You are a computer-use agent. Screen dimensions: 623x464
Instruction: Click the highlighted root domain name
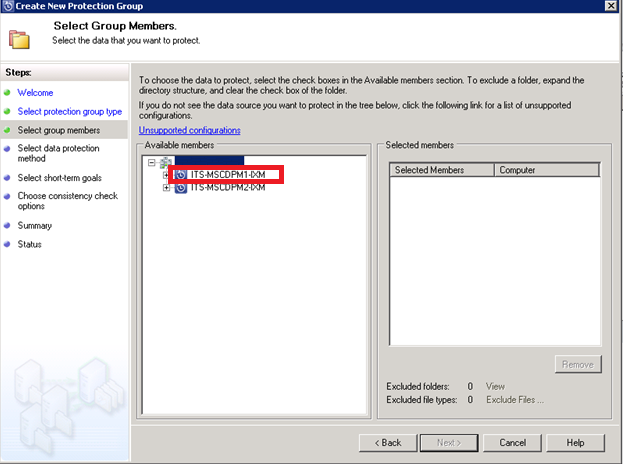209,160
